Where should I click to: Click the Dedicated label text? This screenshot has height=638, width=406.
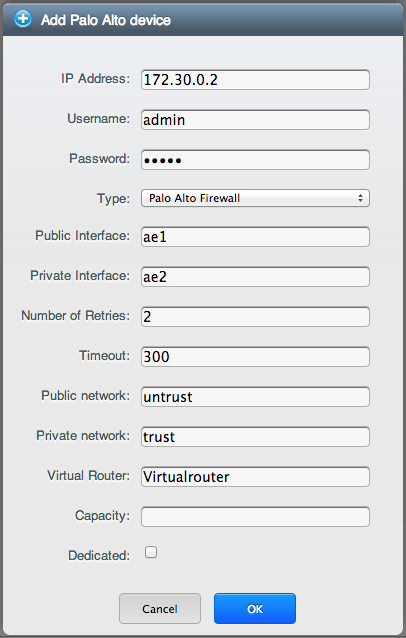pyautogui.click(x=99, y=555)
